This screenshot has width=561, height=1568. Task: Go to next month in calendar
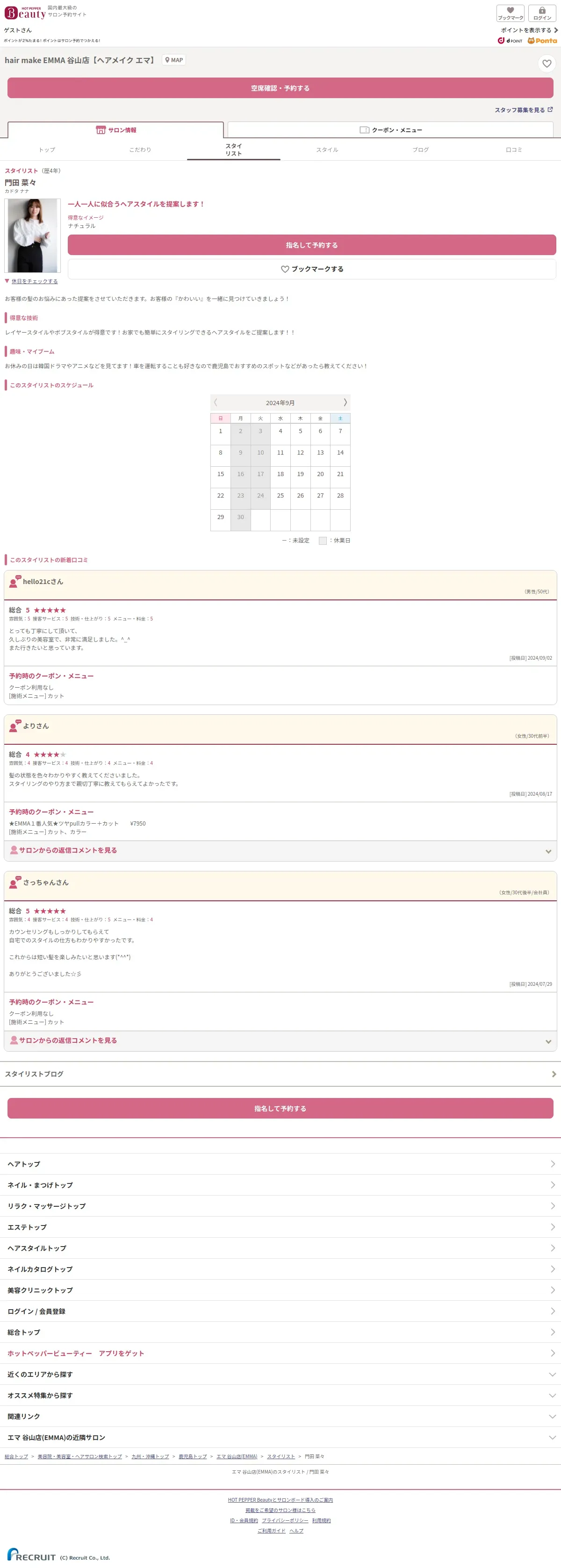coord(345,402)
